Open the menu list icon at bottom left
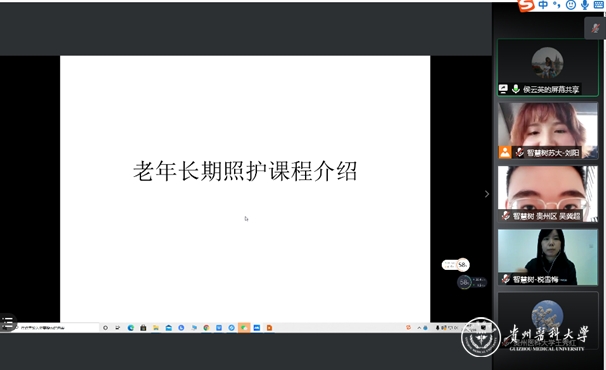 coord(8,322)
